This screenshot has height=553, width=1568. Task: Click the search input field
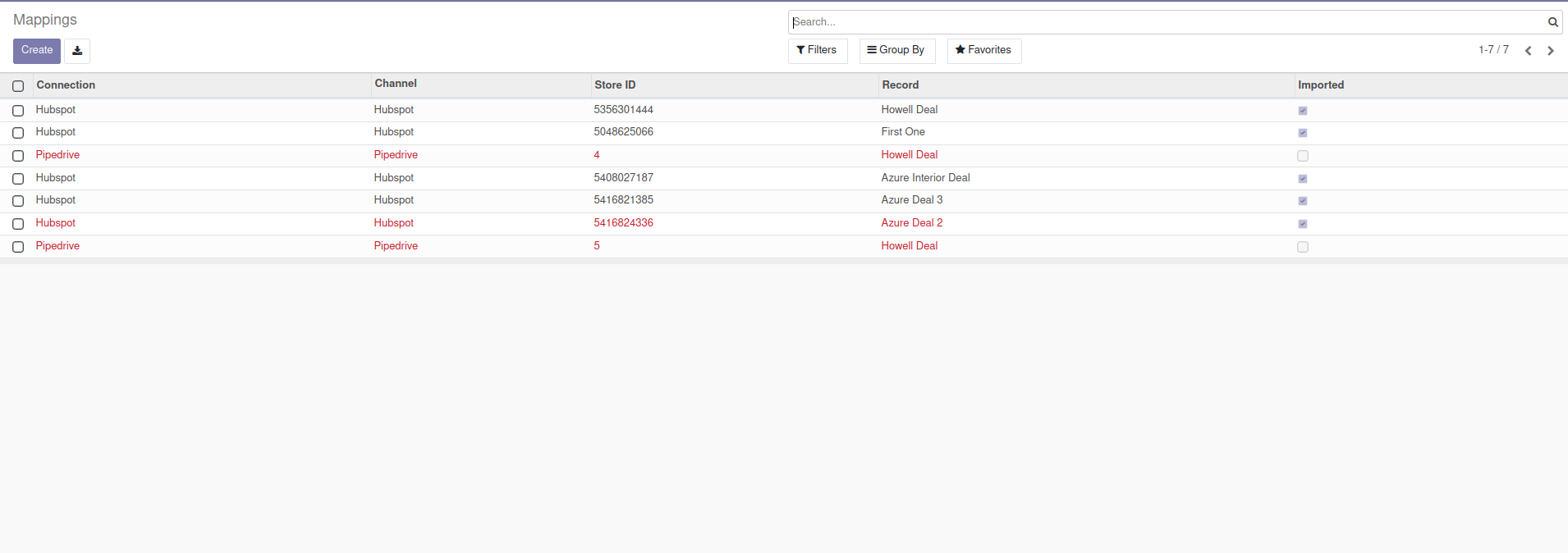(1166, 22)
